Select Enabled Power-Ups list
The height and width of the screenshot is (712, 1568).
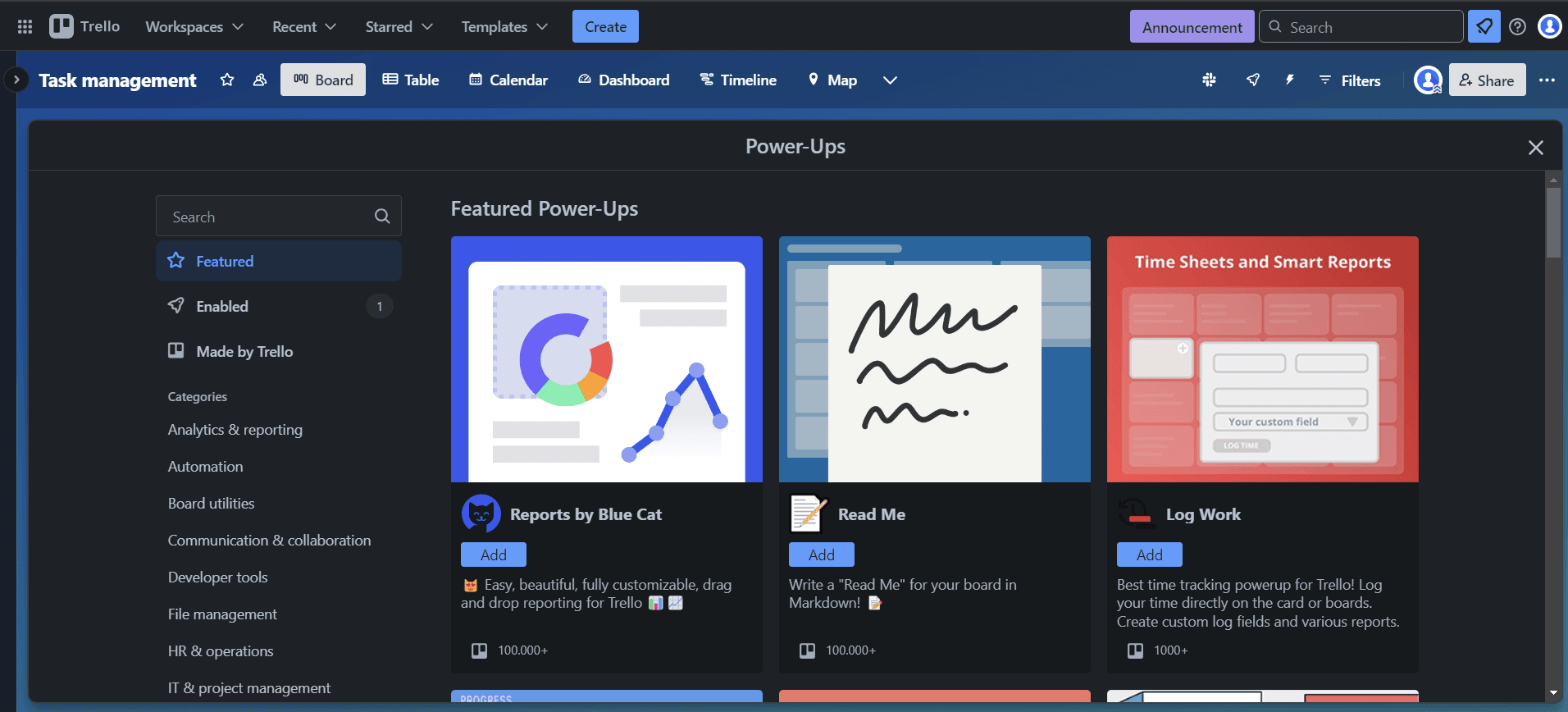(278, 306)
